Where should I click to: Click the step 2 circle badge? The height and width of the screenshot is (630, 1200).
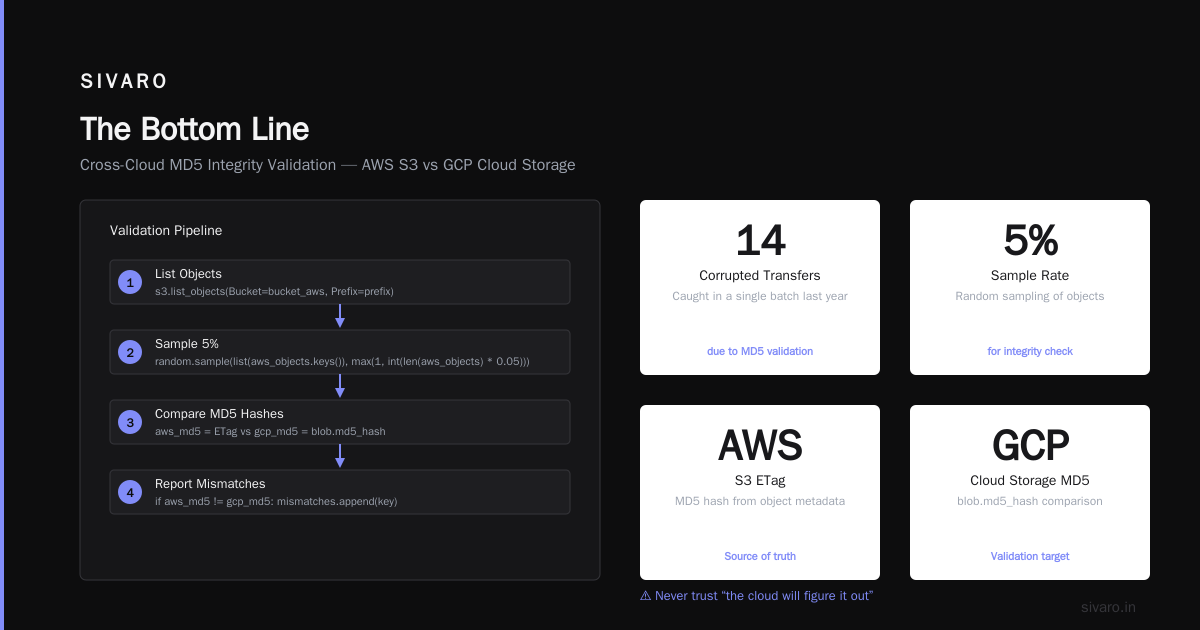click(x=130, y=352)
